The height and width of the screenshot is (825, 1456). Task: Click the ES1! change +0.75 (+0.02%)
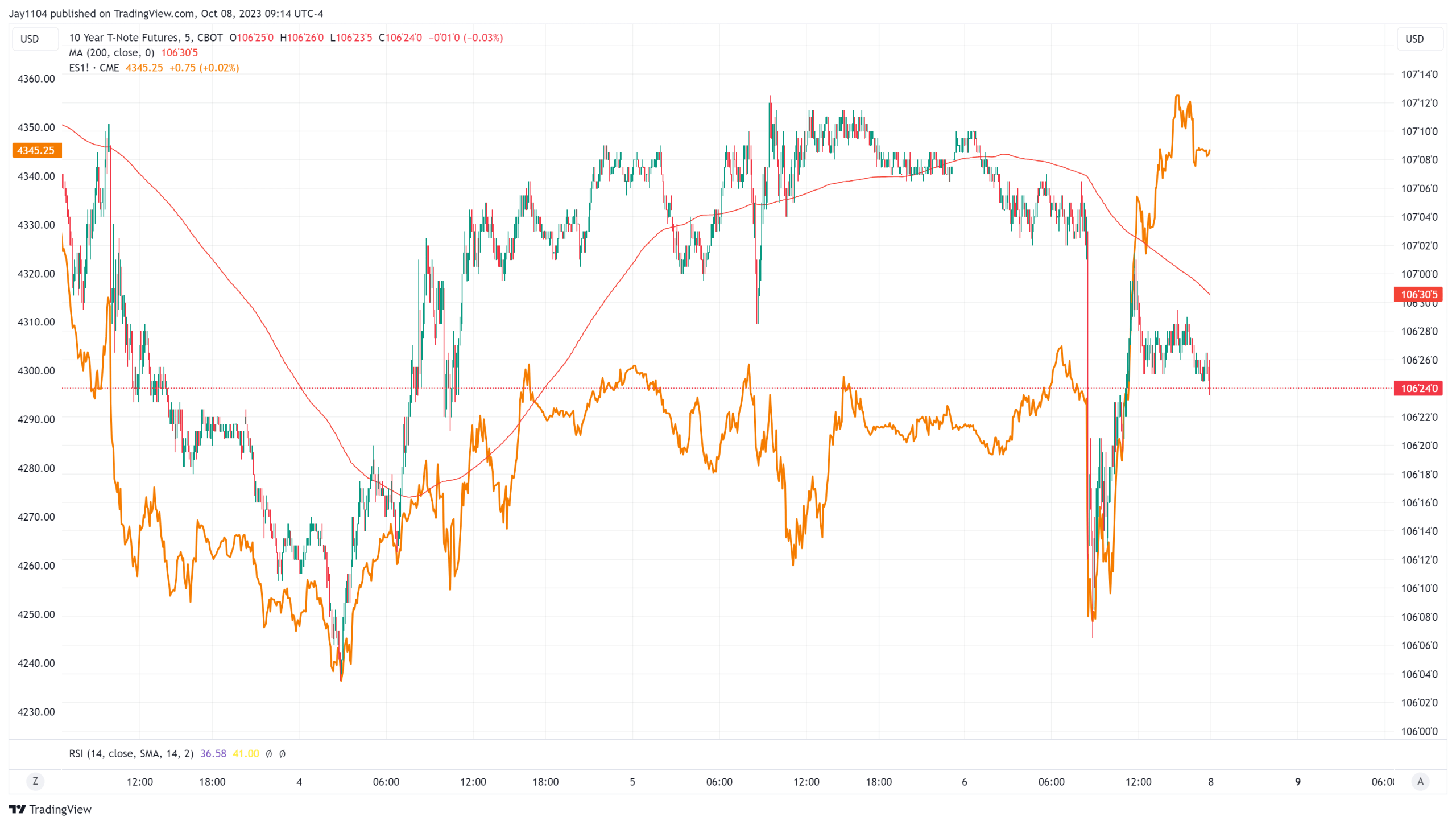tap(204, 68)
